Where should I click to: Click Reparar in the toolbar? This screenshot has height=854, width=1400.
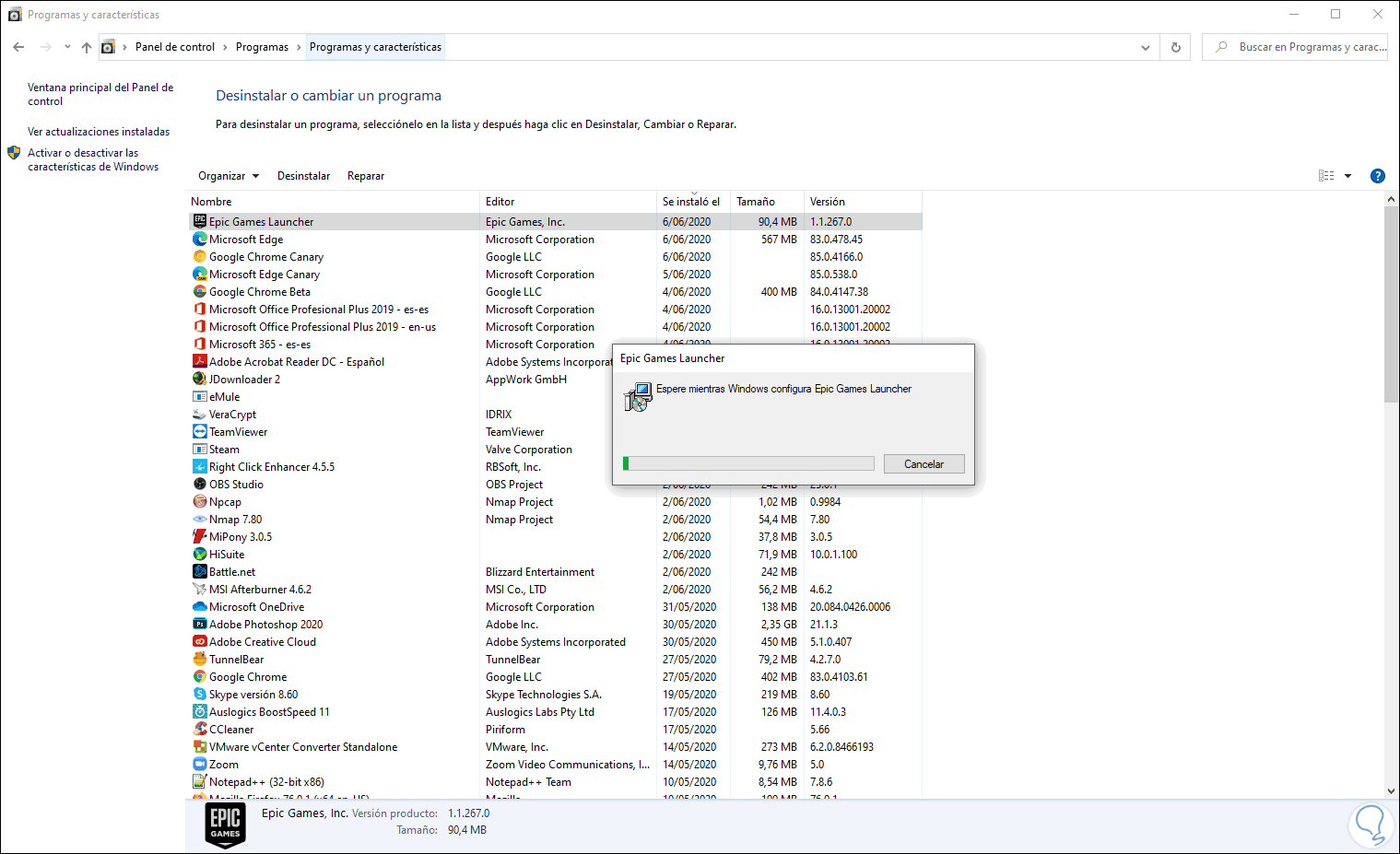coord(366,176)
